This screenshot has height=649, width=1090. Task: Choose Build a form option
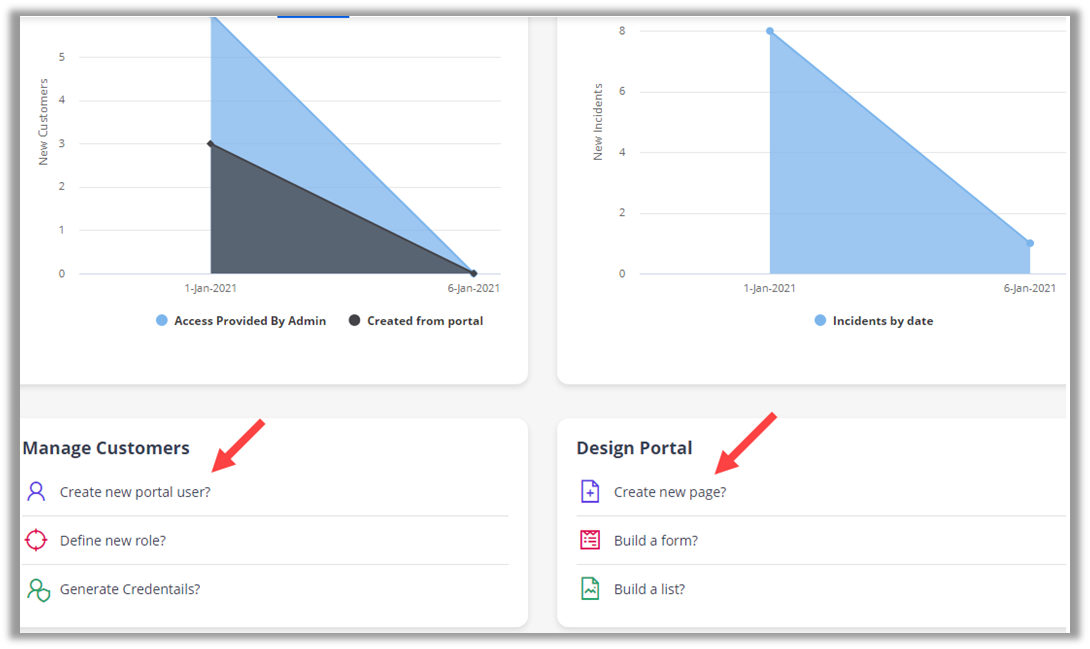click(x=656, y=541)
